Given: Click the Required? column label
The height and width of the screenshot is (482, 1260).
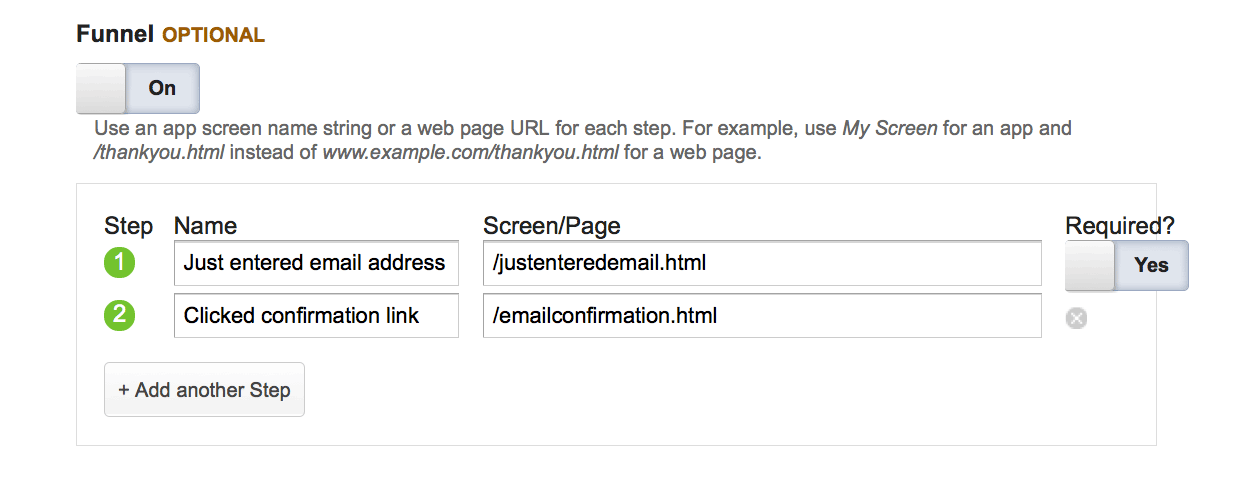Looking at the screenshot, I should 1120,226.
